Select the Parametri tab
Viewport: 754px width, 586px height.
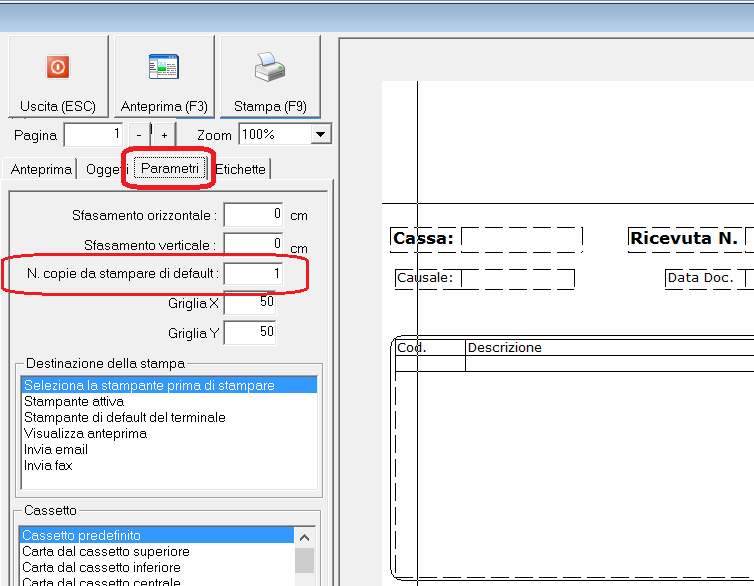[x=170, y=169]
